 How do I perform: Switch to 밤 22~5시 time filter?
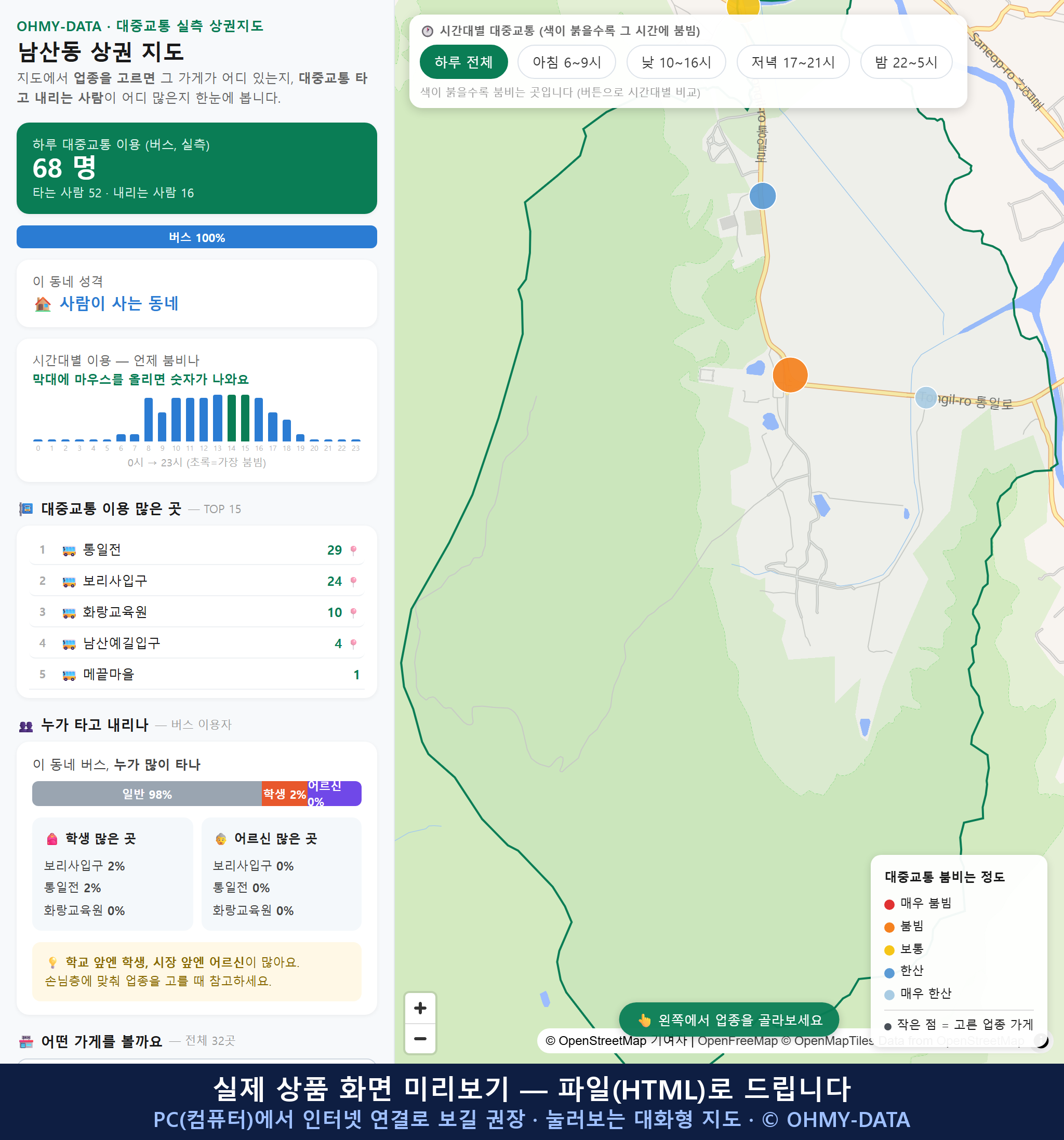point(906,62)
